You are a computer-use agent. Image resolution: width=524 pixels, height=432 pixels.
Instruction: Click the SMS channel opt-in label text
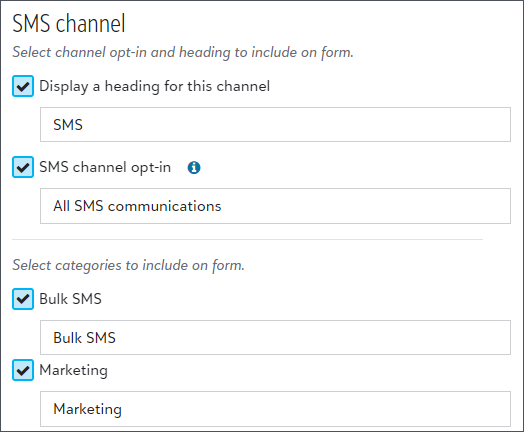coord(105,167)
